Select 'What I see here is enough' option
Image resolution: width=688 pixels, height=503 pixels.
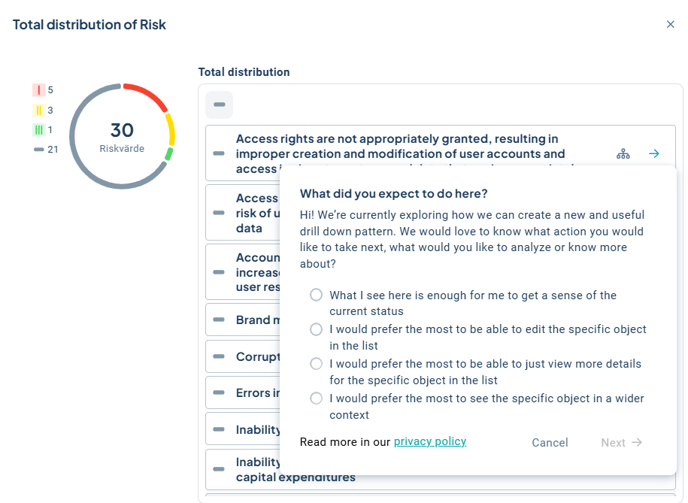pos(316,295)
